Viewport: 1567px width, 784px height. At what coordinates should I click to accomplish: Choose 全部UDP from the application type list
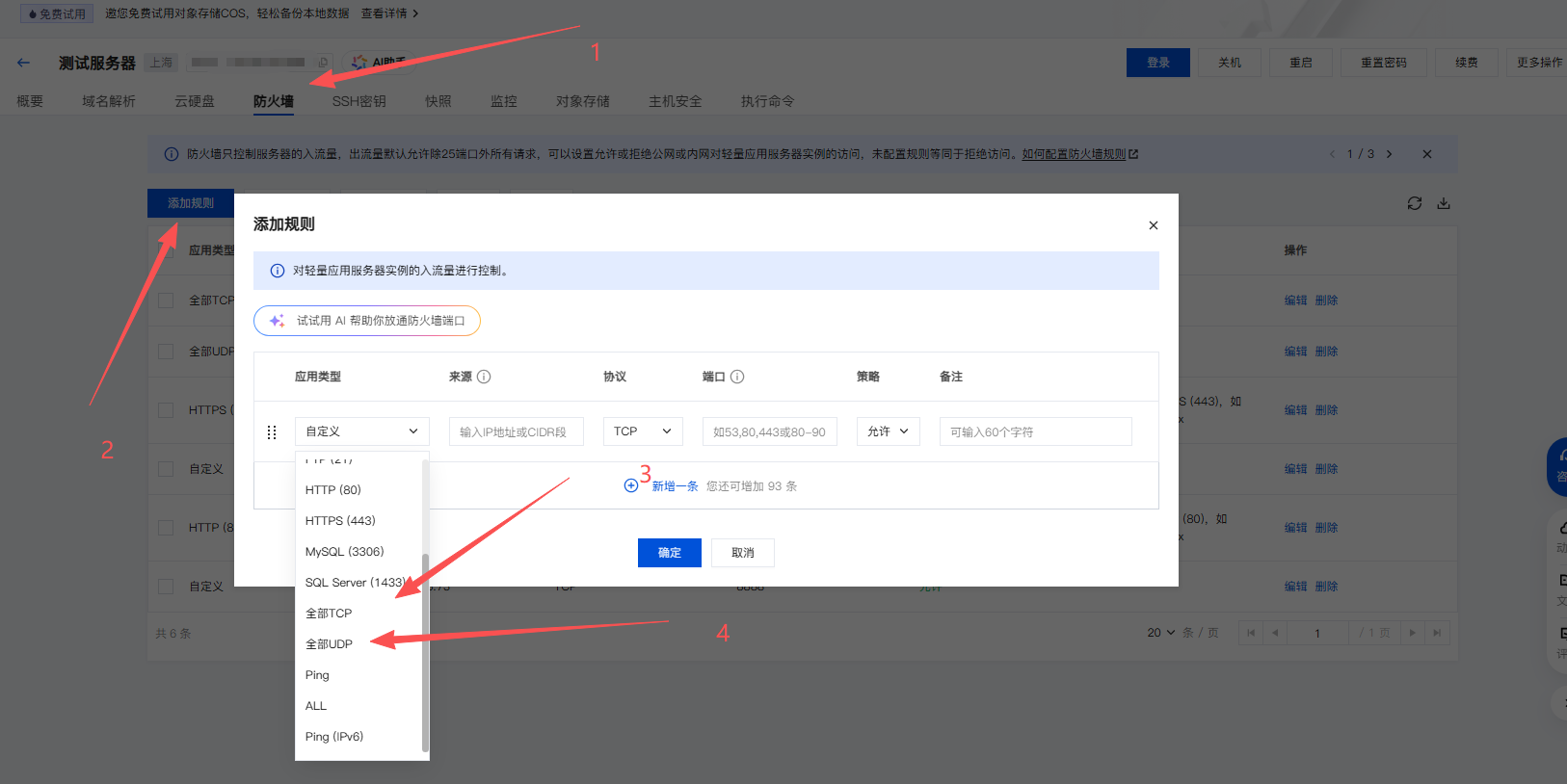click(x=330, y=644)
